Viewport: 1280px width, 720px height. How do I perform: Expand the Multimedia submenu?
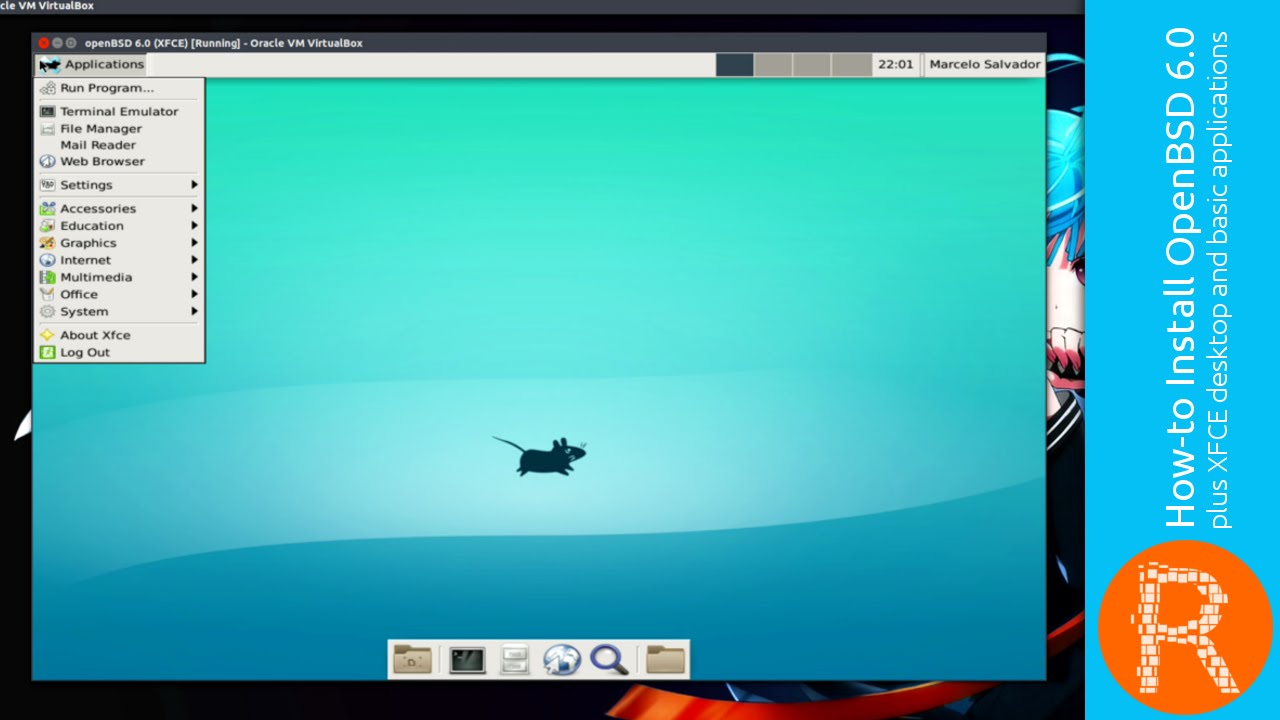point(119,277)
